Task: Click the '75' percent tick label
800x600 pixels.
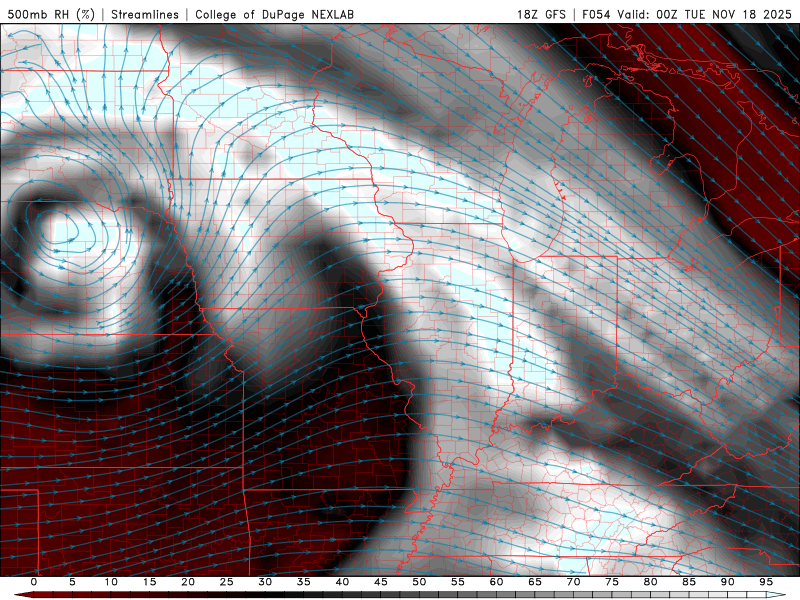Action: (612, 582)
